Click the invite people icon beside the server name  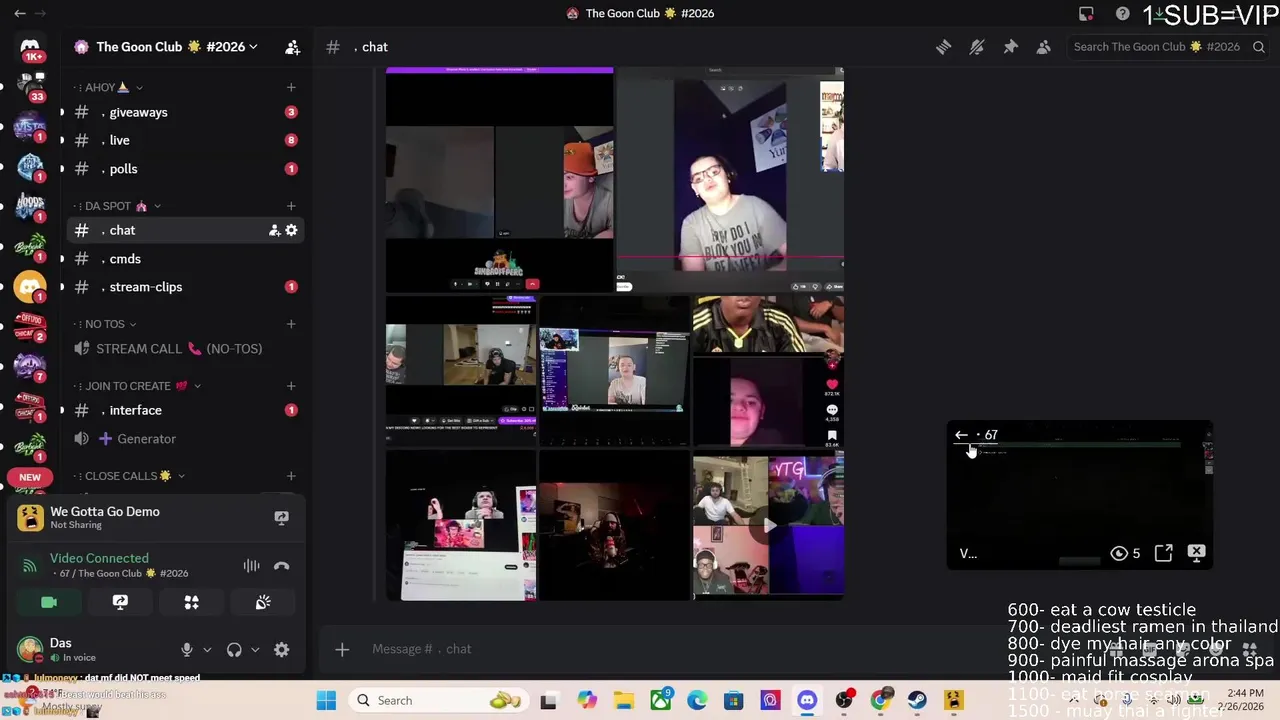(x=292, y=47)
